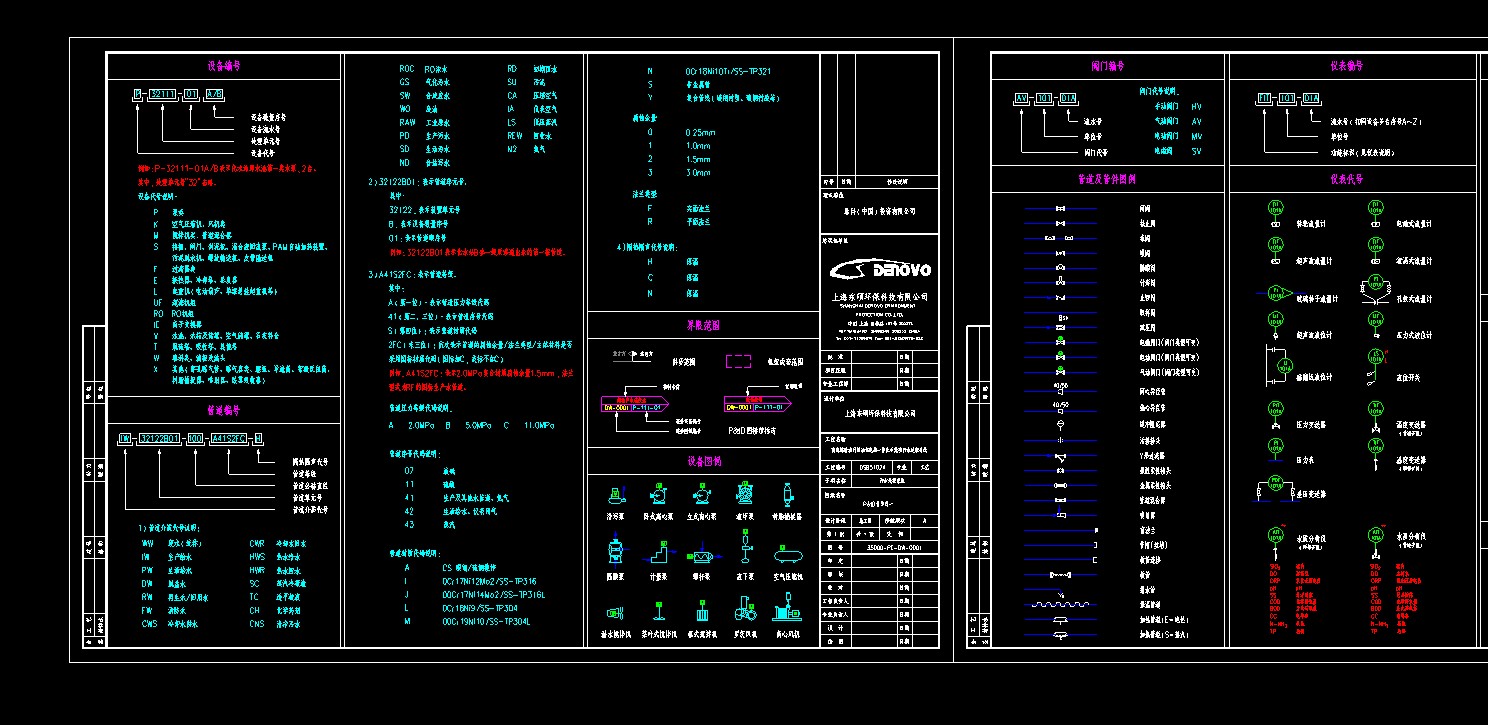Click the magenta dashed rectangle boundary symbol
The image size is (1488, 725).
[x=739, y=361]
